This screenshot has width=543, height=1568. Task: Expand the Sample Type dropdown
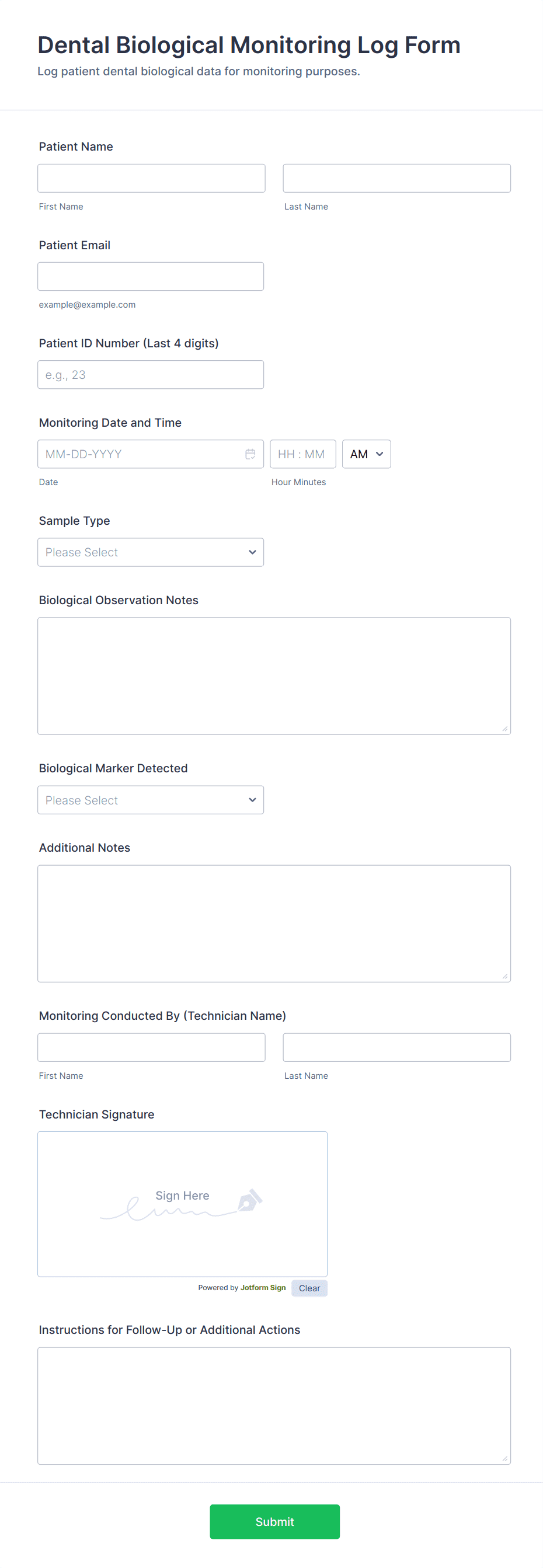pyautogui.click(x=151, y=552)
